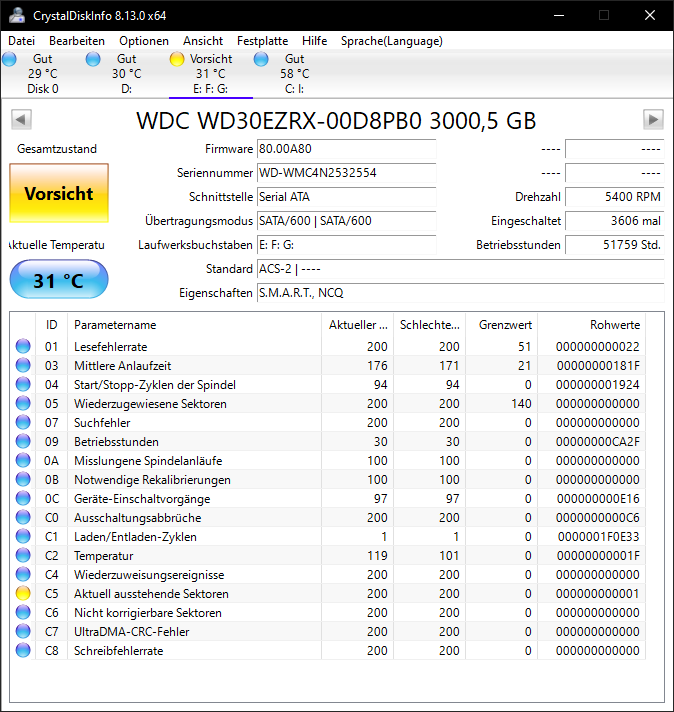Click the Betriebsstunden value 51759 Std.

click(x=615, y=245)
